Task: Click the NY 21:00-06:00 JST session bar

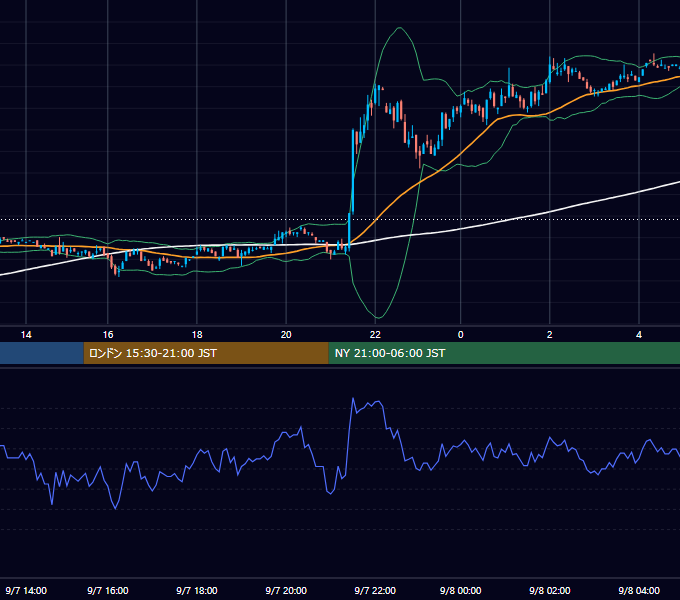Action: tap(504, 353)
